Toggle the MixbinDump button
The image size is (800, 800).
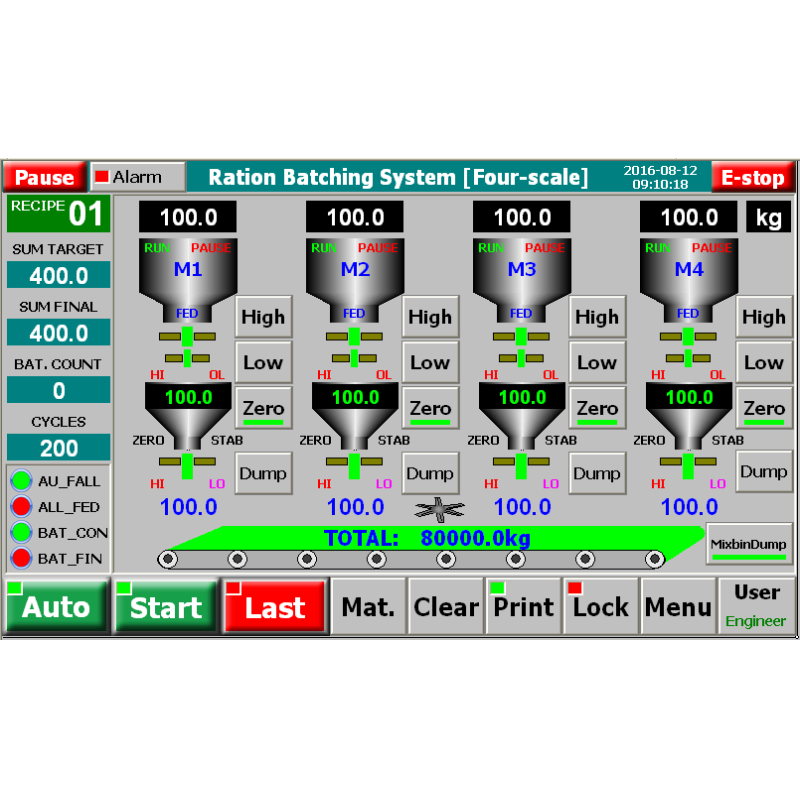[749, 544]
